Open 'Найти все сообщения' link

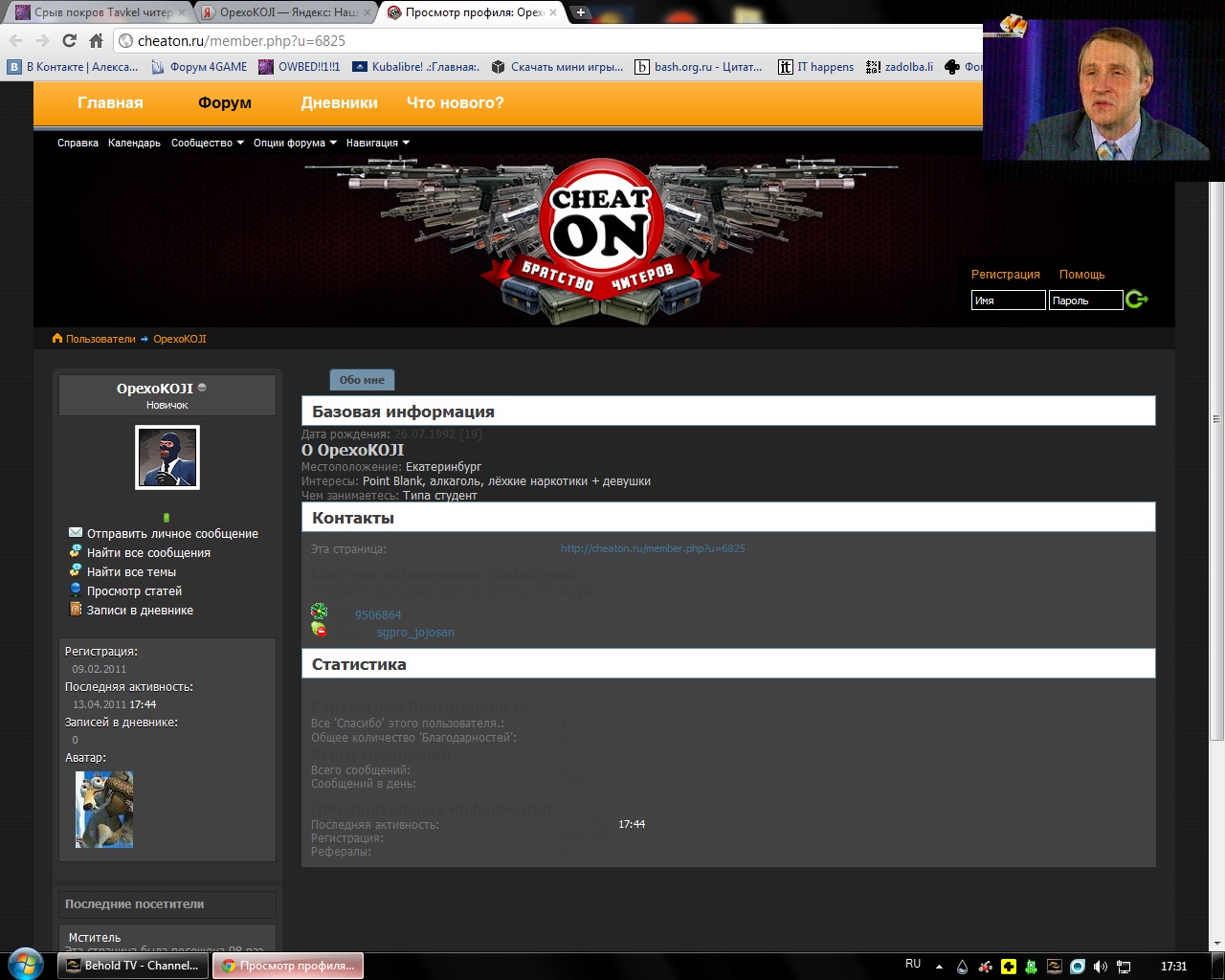(x=148, y=553)
